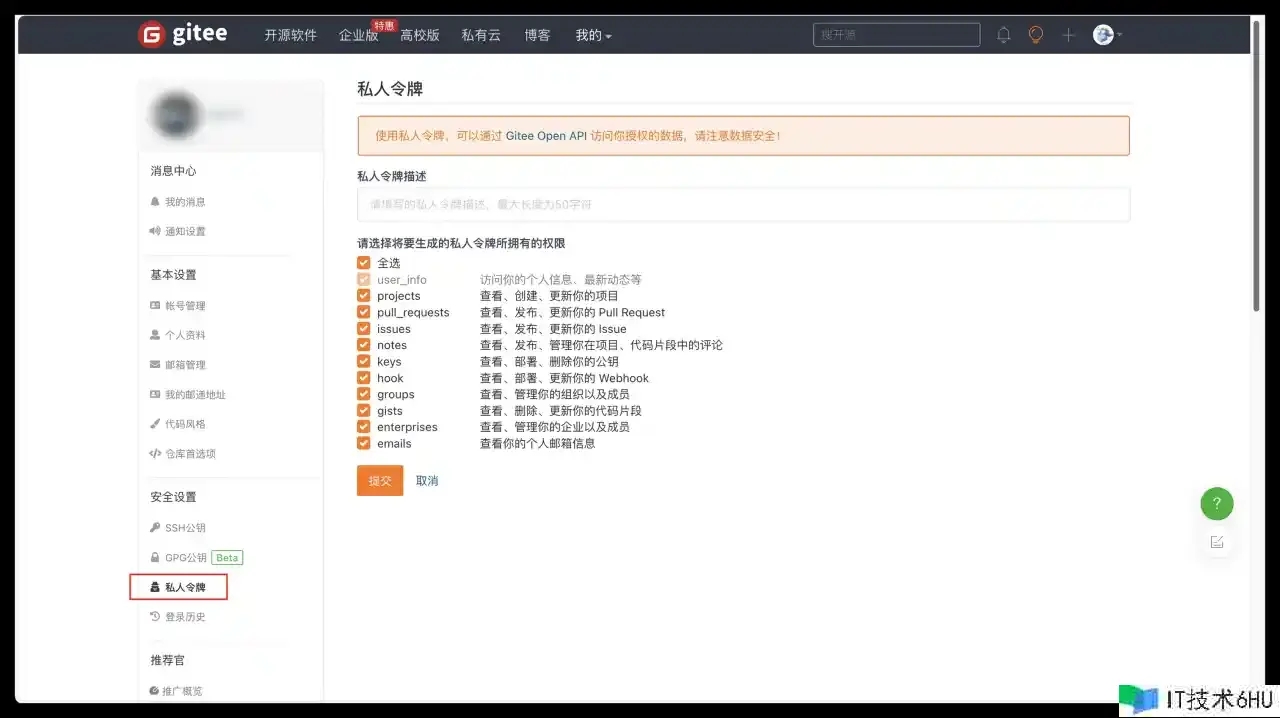Image resolution: width=1280 pixels, height=718 pixels.
Task: Click the lightbulb icon in header
Action: coord(1036,35)
